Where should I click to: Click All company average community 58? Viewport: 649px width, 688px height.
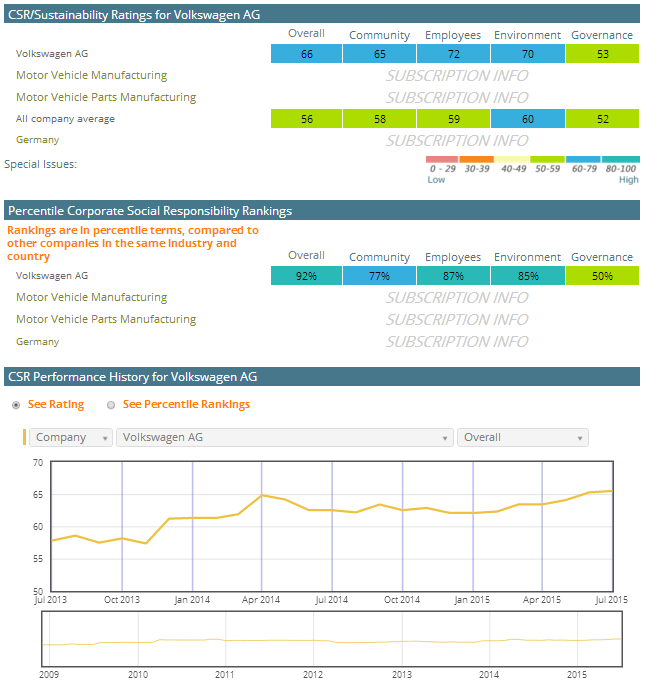380,119
